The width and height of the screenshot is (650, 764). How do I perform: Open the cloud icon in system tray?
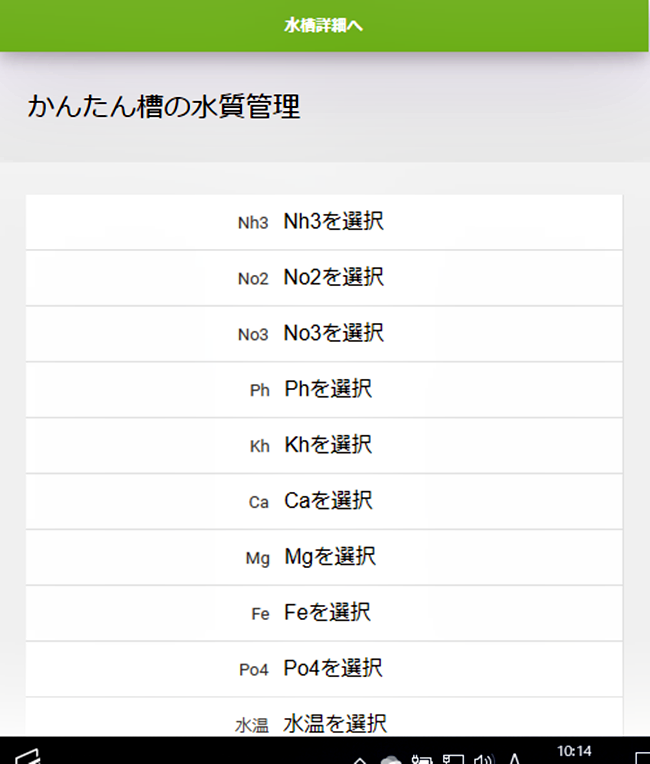coord(391,760)
